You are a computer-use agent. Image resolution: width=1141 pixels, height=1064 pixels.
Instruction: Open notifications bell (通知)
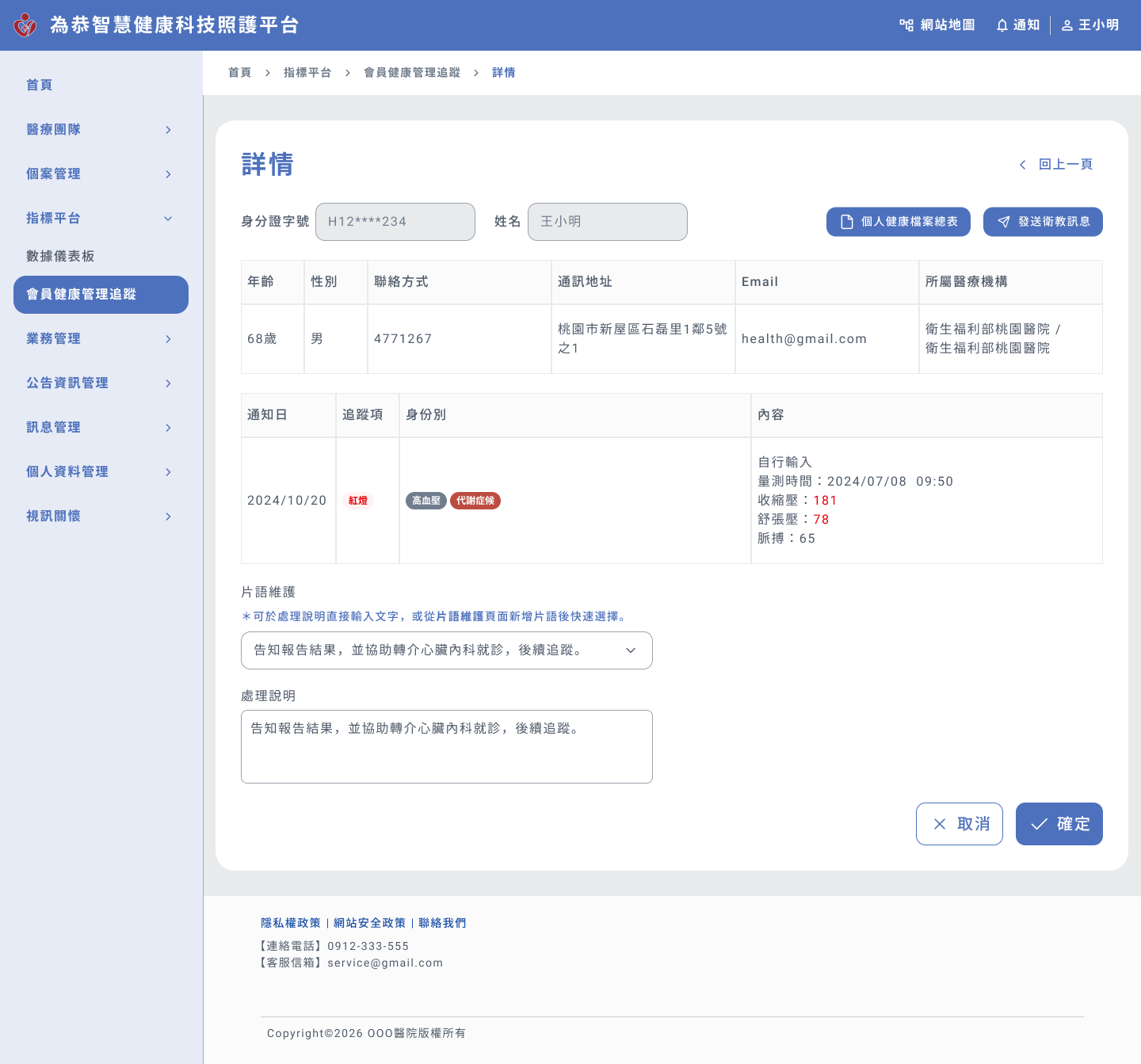click(x=1017, y=25)
